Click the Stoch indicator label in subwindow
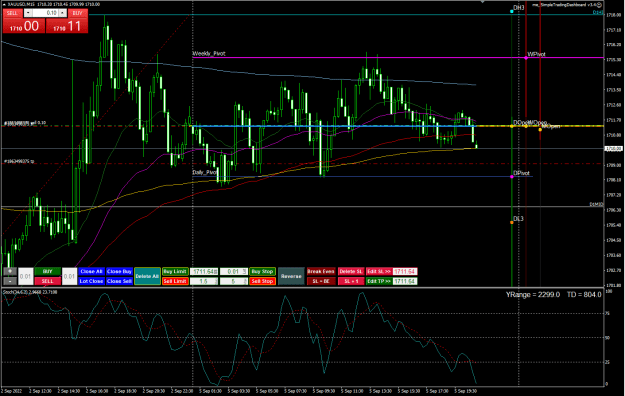625x396 pixels. coord(30,292)
